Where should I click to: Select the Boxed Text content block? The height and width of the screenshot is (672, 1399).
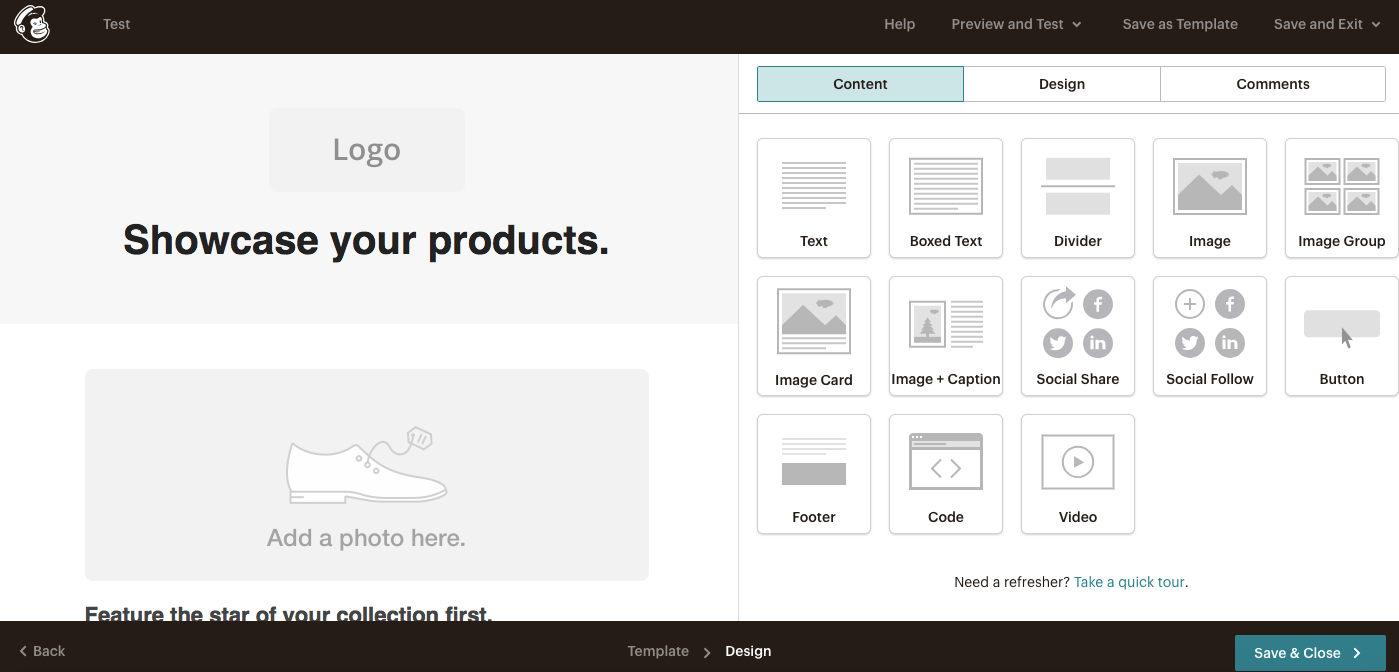click(945, 198)
